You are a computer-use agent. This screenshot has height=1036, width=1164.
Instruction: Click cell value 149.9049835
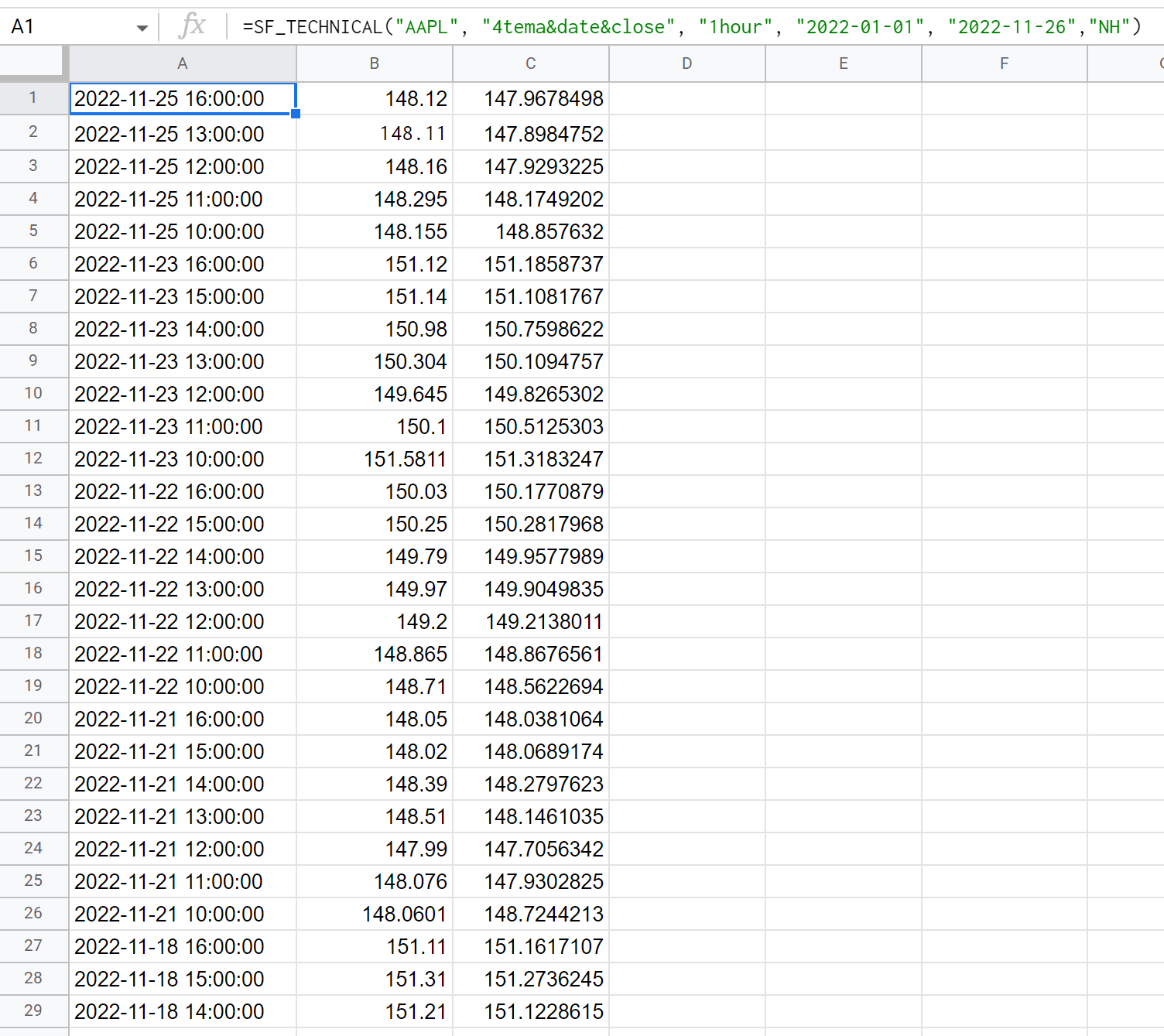click(531, 589)
